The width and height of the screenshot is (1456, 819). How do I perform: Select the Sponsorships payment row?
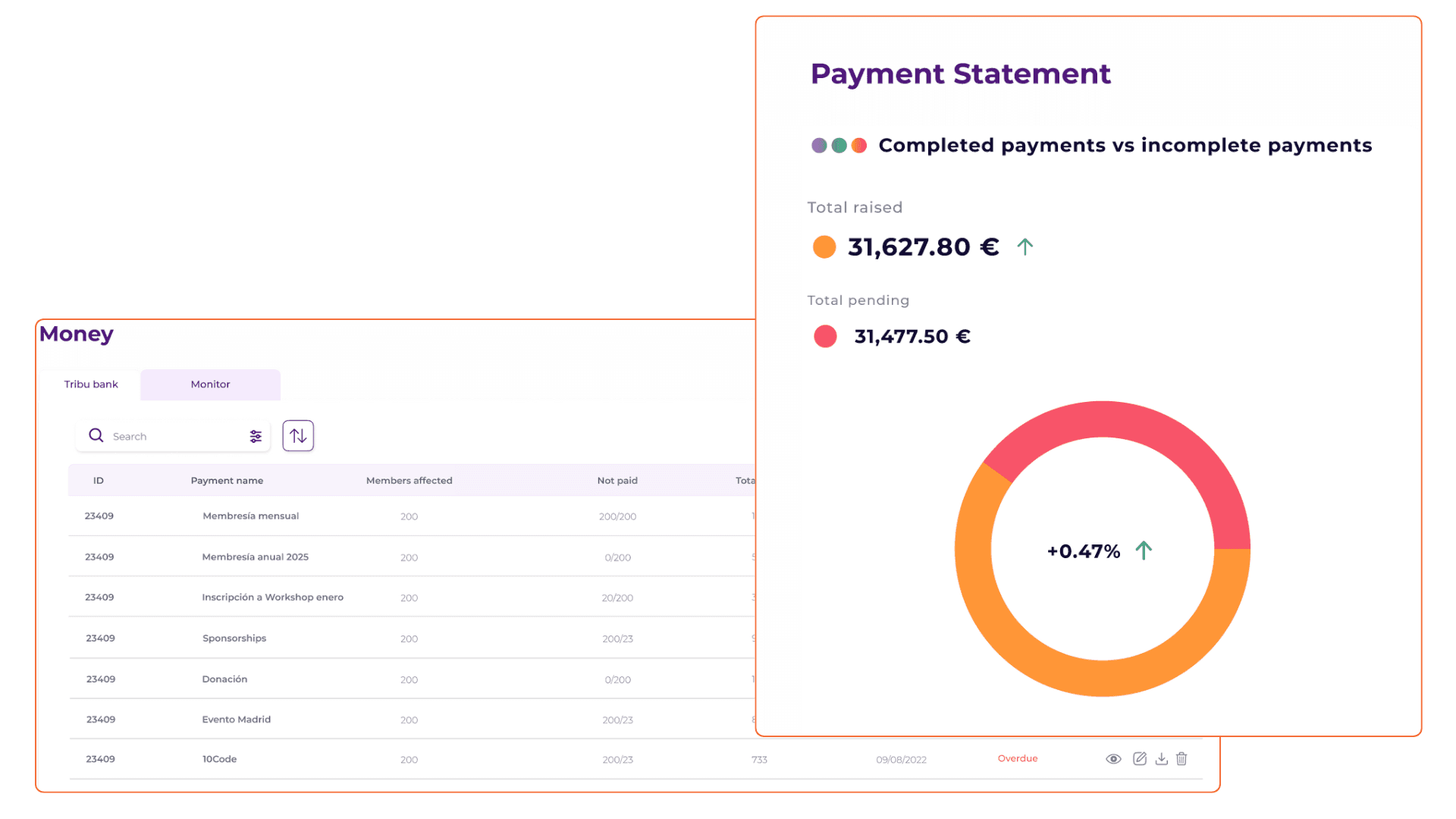[234, 639]
